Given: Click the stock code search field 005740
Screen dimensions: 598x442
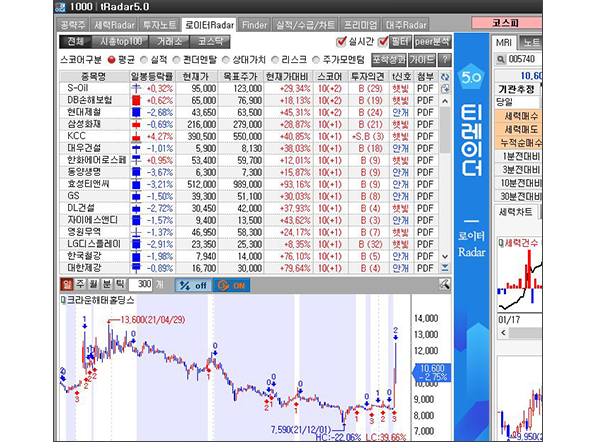Looking at the screenshot, I should (522, 59).
